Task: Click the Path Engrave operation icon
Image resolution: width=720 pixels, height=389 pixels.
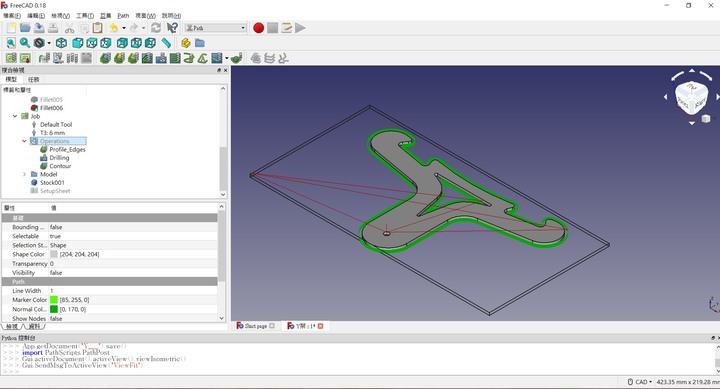Action: point(203,58)
